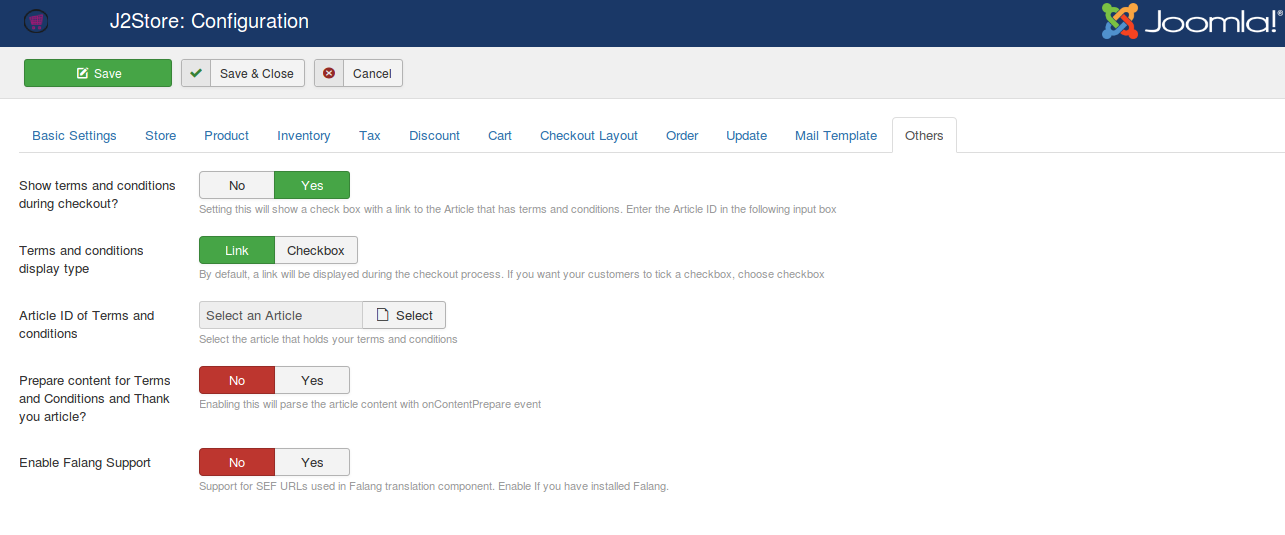
Task: Enable Prepare content option with Yes
Action: point(312,380)
